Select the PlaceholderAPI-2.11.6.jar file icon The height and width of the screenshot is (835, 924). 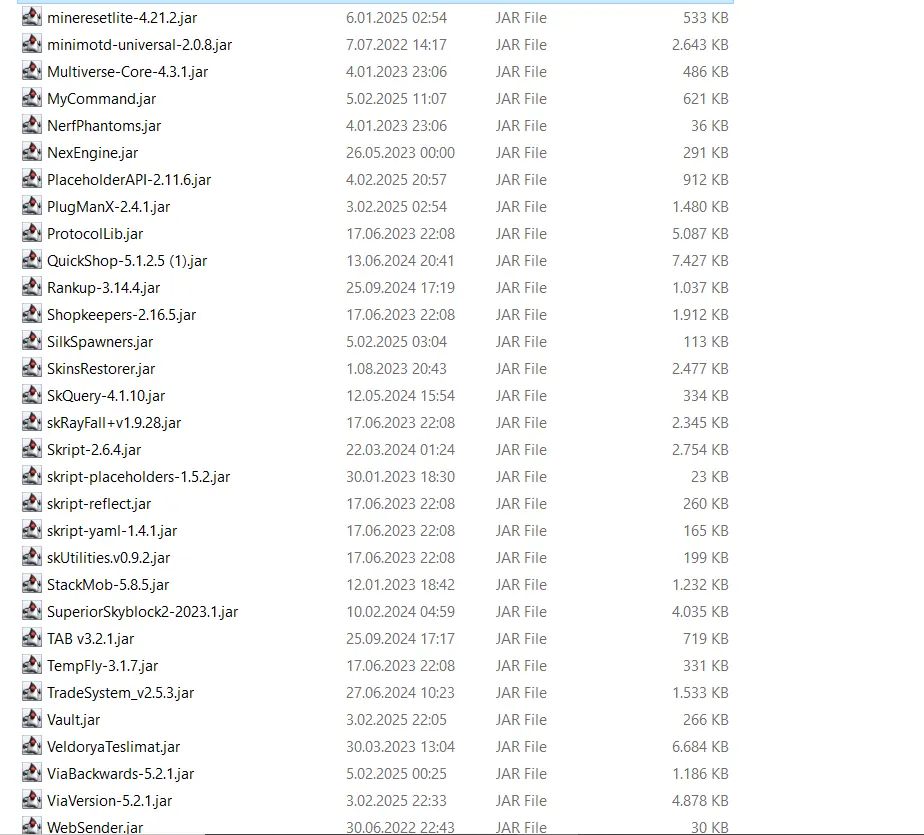coord(32,179)
